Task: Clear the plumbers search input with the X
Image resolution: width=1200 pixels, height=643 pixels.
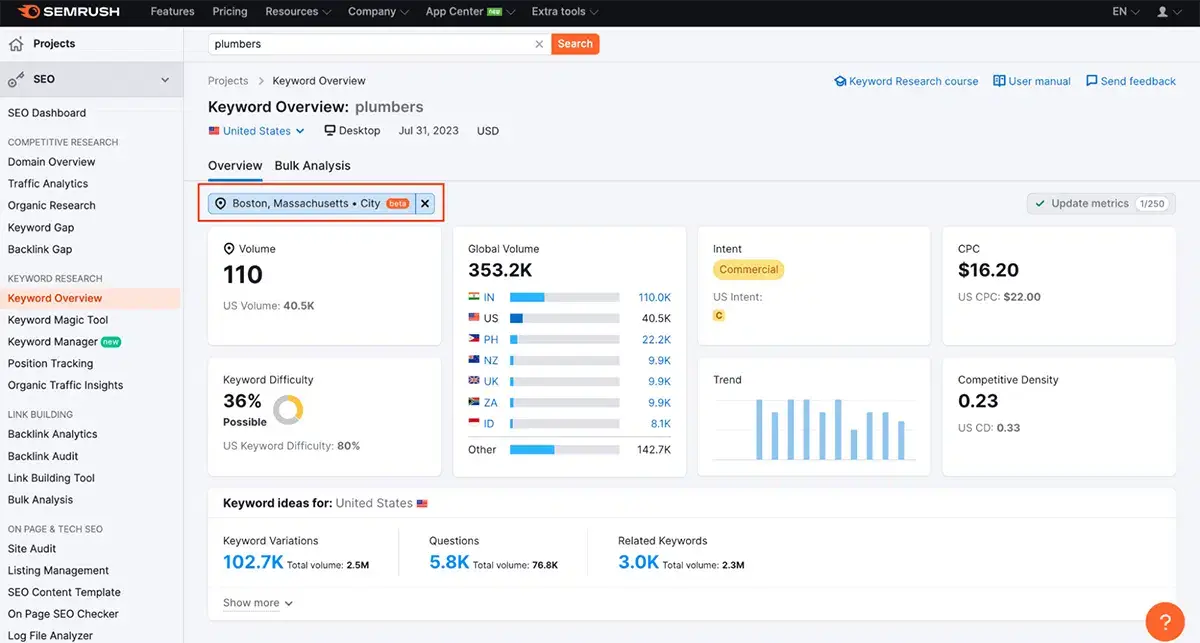Action: (539, 44)
